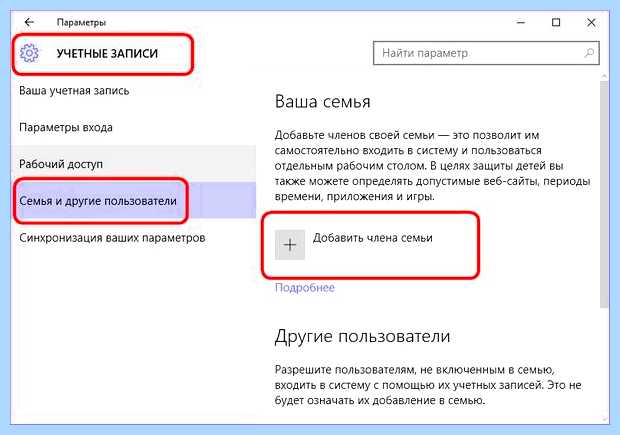The image size is (620, 435).
Task: Click the plus icon to add family member
Action: click(290, 245)
